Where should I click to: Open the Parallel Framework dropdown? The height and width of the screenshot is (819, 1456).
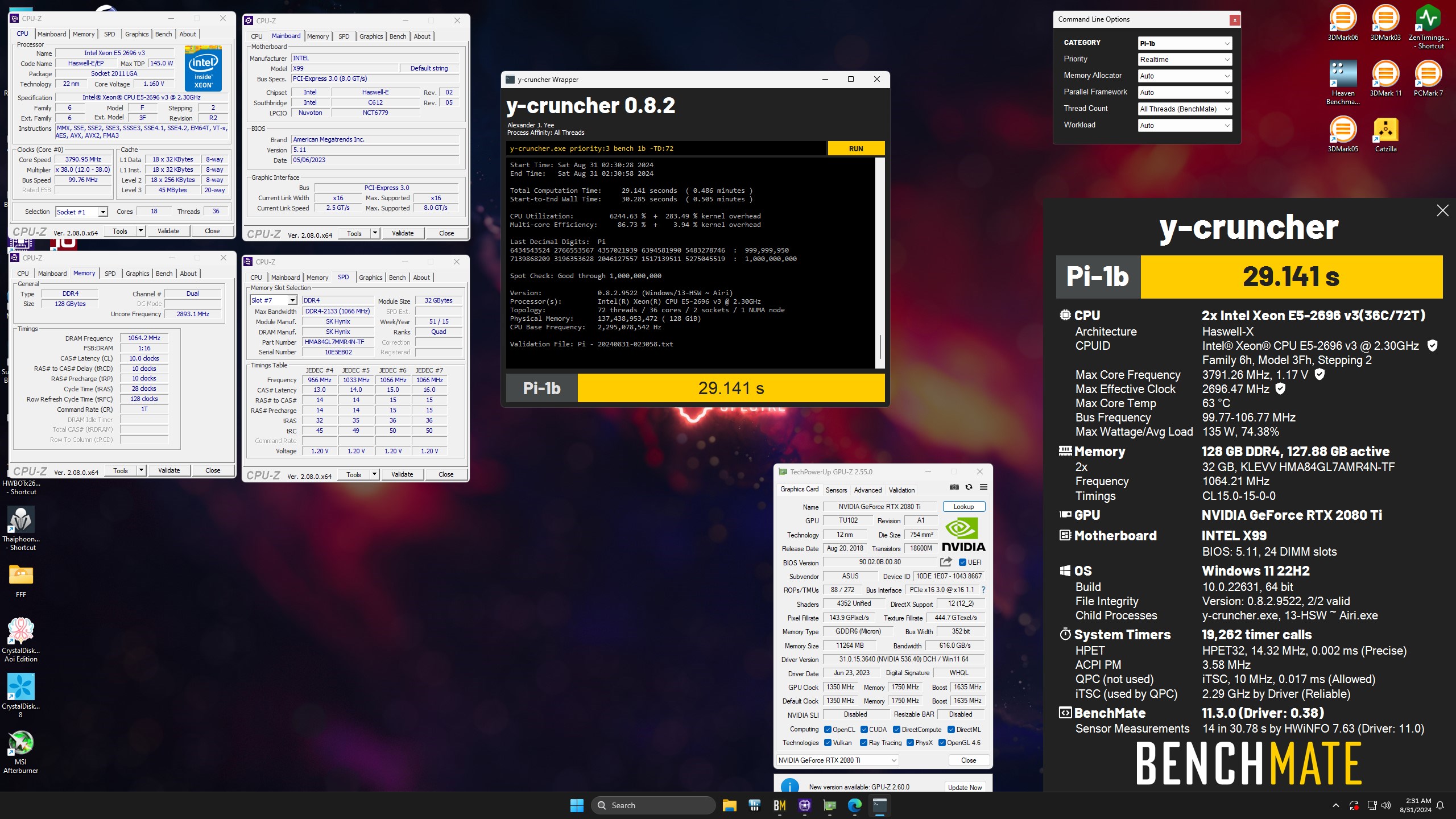point(1185,92)
